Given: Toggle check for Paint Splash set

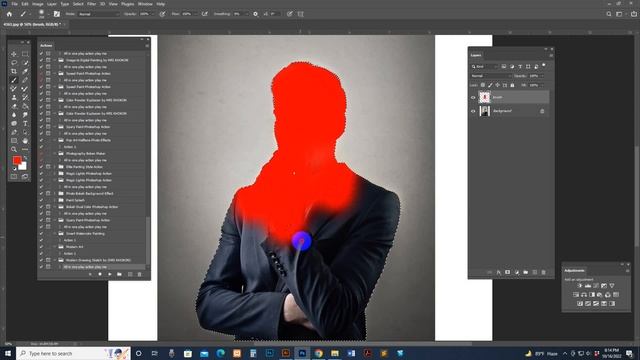Looking at the screenshot, I should coord(41,200).
